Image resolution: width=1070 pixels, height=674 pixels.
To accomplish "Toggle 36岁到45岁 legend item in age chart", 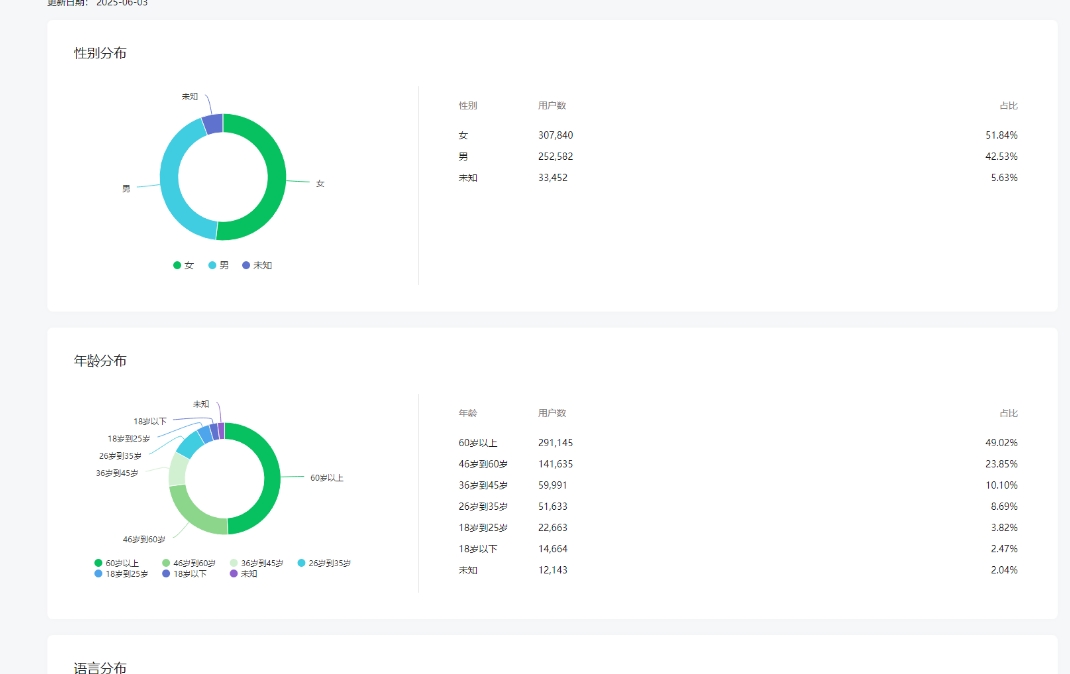I will click(x=256, y=563).
